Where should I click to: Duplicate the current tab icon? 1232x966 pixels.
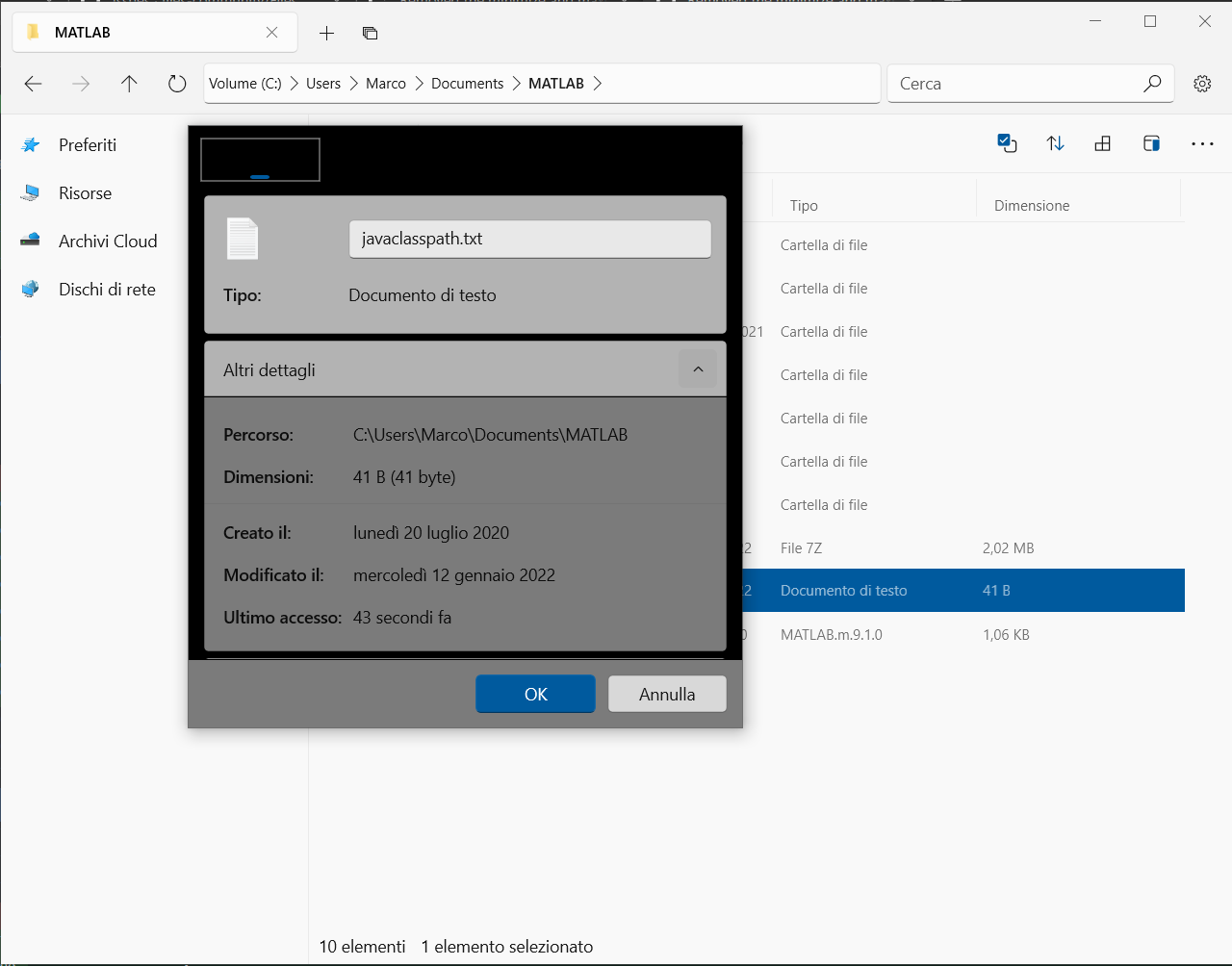click(x=370, y=33)
